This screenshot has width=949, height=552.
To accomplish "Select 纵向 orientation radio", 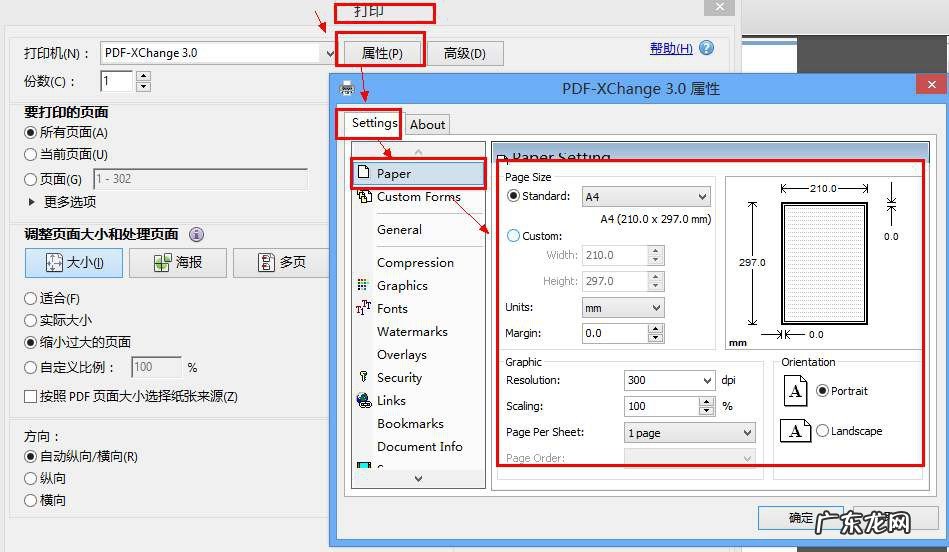I will point(30,478).
